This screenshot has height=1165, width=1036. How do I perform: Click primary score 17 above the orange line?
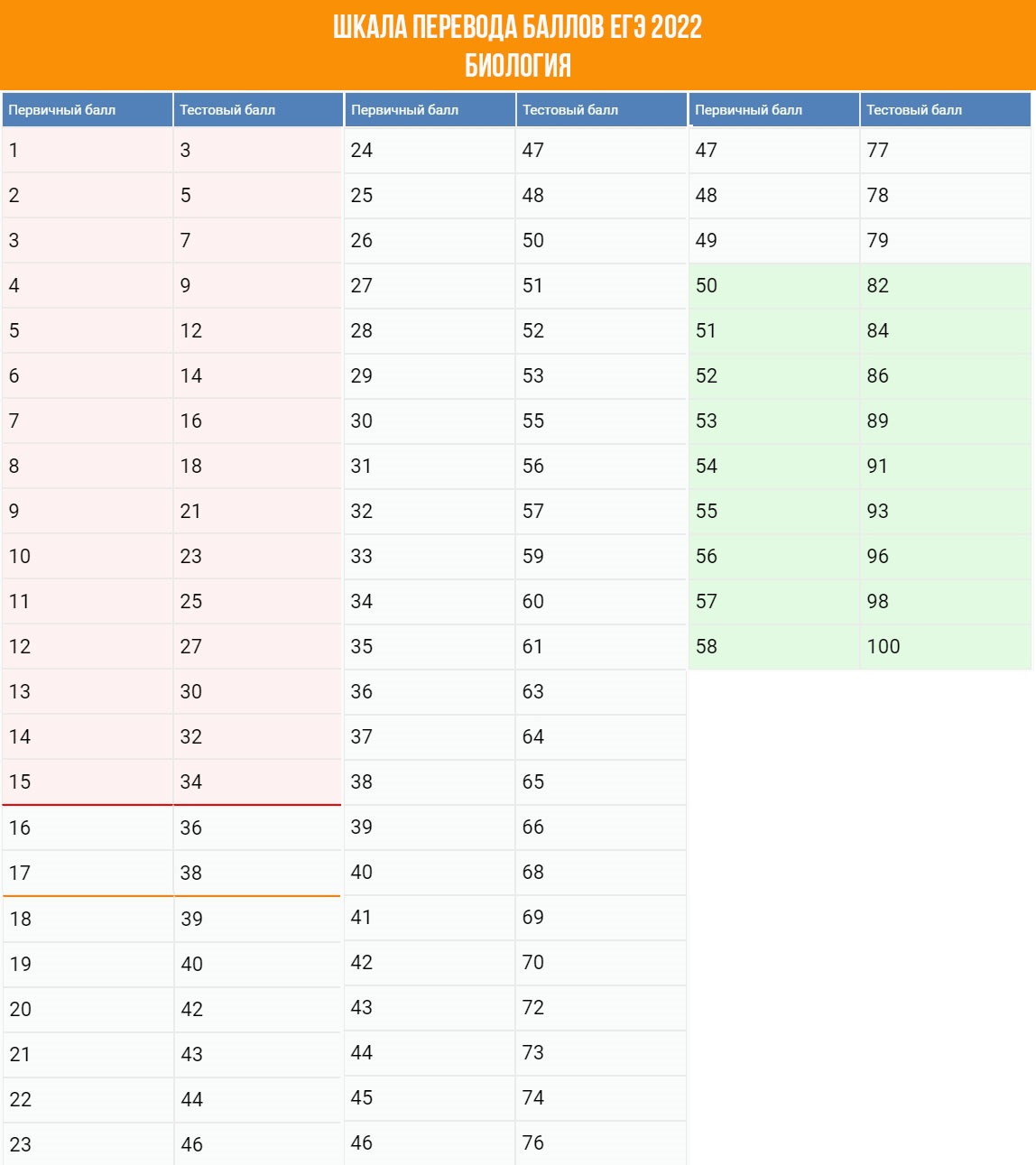pos(87,873)
